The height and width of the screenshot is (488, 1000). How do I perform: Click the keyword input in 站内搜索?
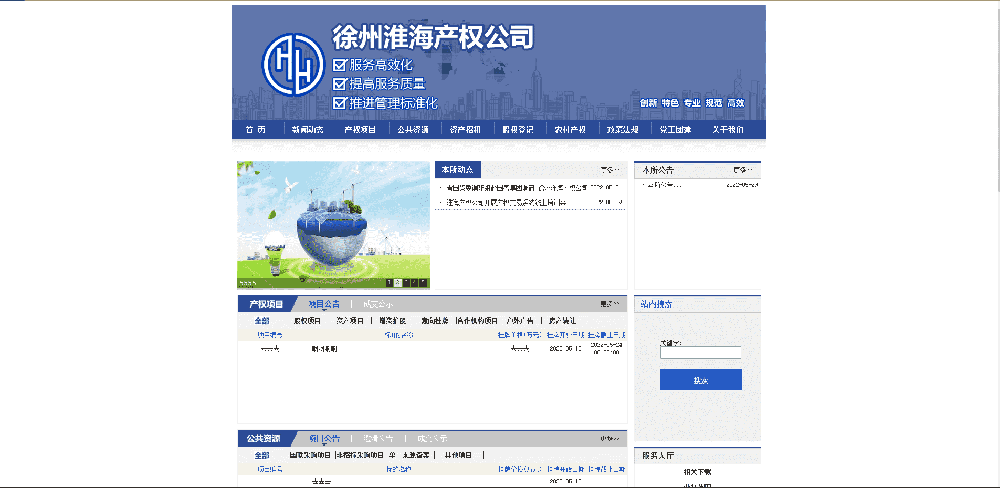[x=700, y=352]
